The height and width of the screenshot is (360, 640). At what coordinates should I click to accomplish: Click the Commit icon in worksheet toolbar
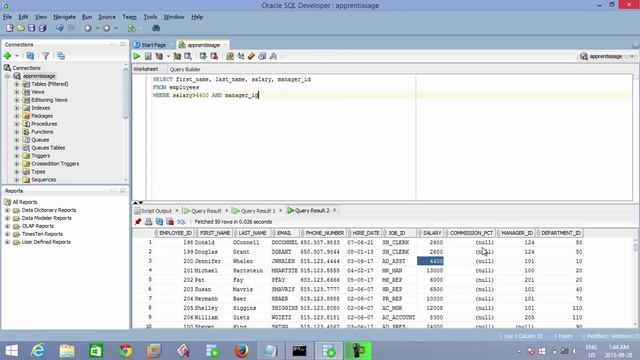pyautogui.click(x=203, y=56)
